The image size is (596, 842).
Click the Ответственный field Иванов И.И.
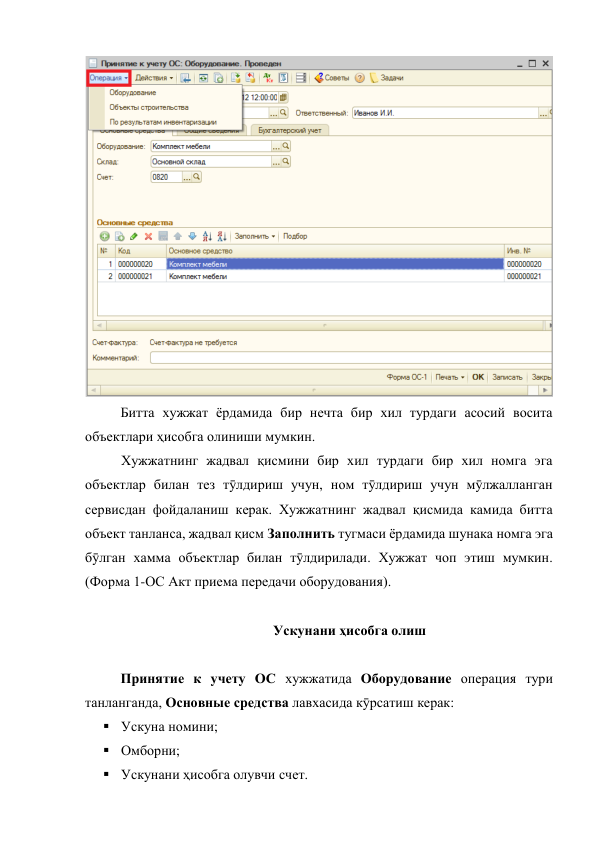(446, 113)
